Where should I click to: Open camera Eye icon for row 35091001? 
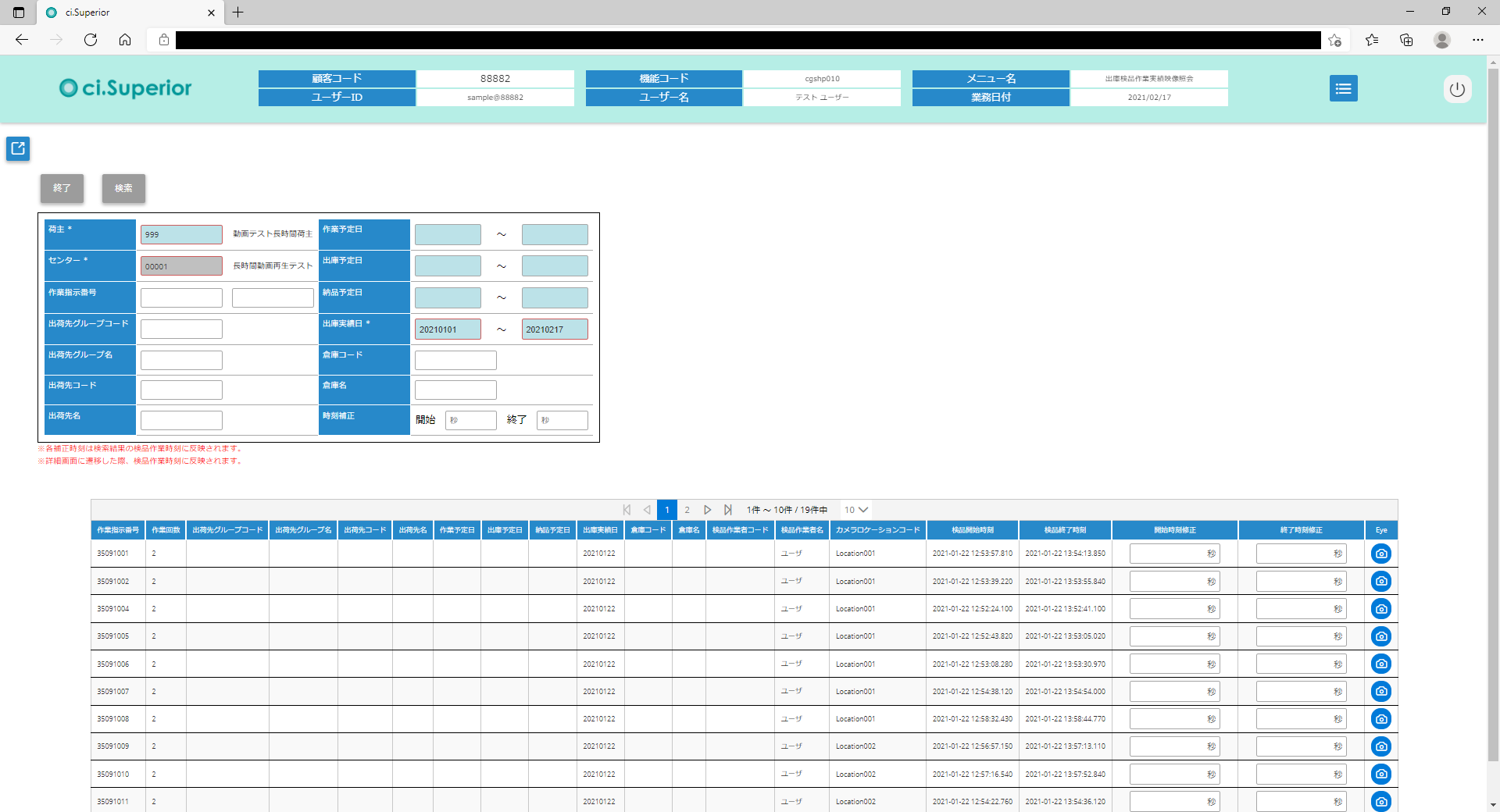coord(1380,554)
